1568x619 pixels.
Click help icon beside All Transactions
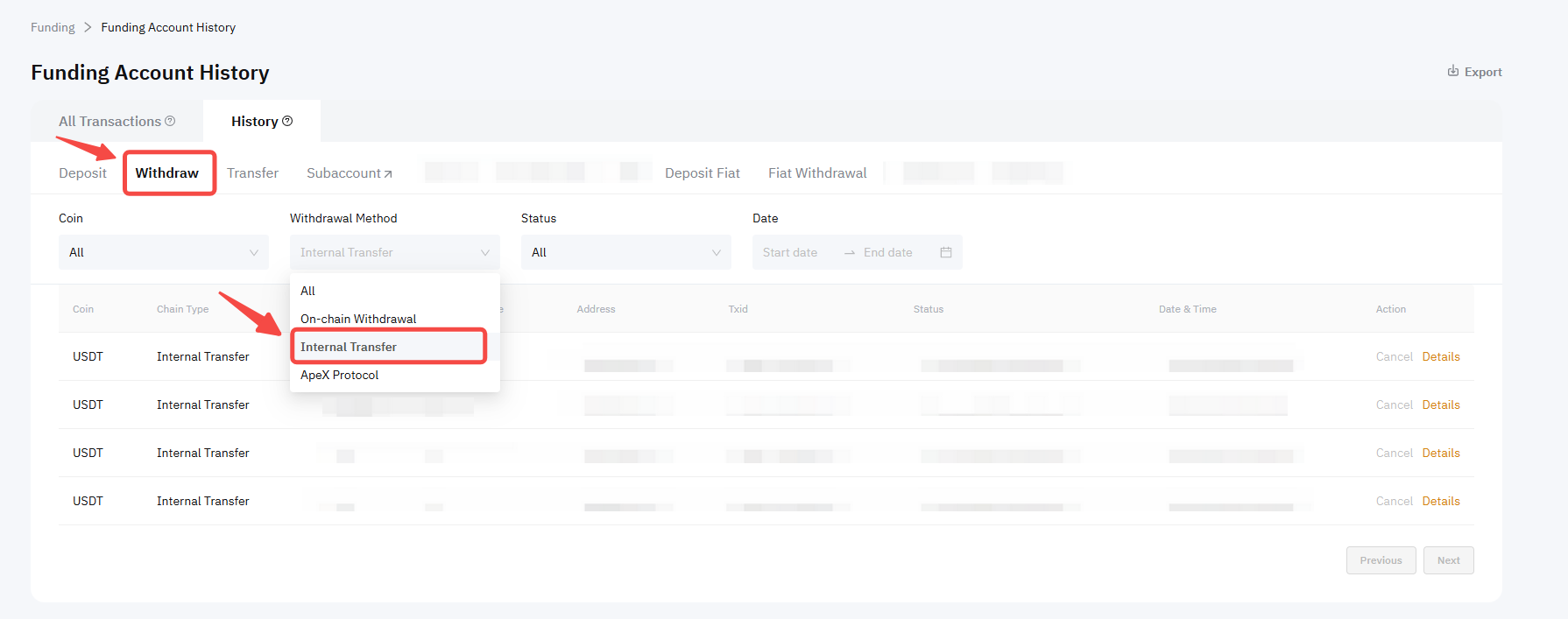coord(170,121)
